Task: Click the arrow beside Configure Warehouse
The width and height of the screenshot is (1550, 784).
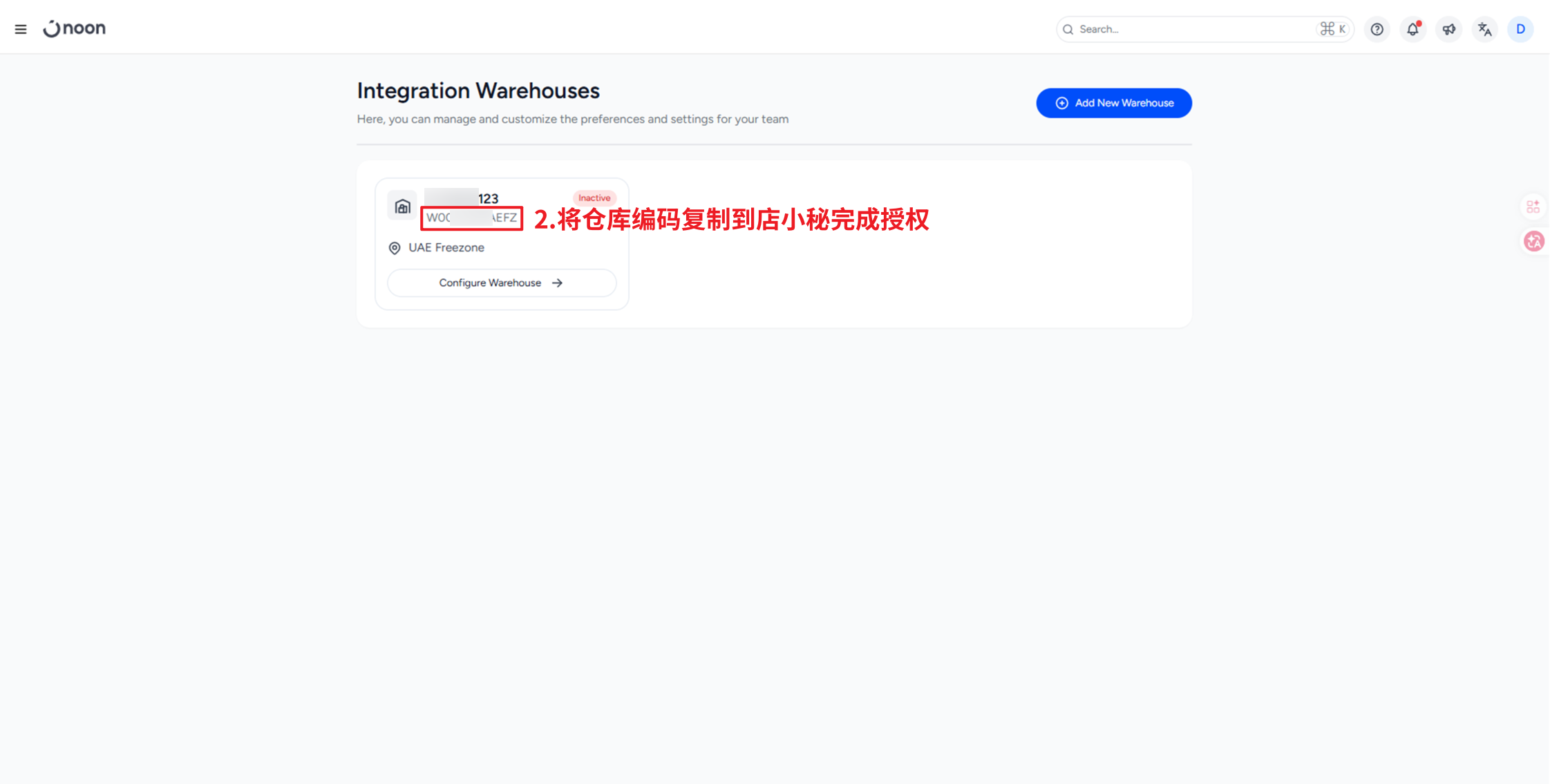Action: coord(558,283)
